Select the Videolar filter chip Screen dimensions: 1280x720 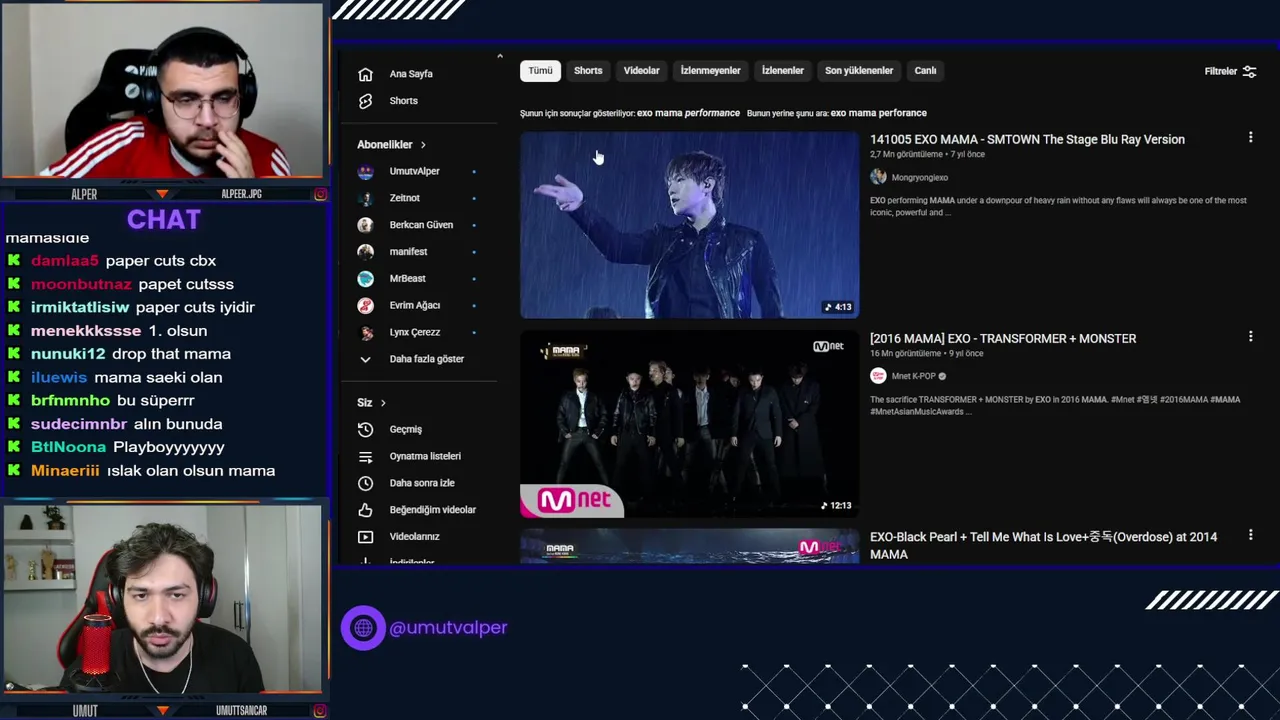pyautogui.click(x=641, y=71)
